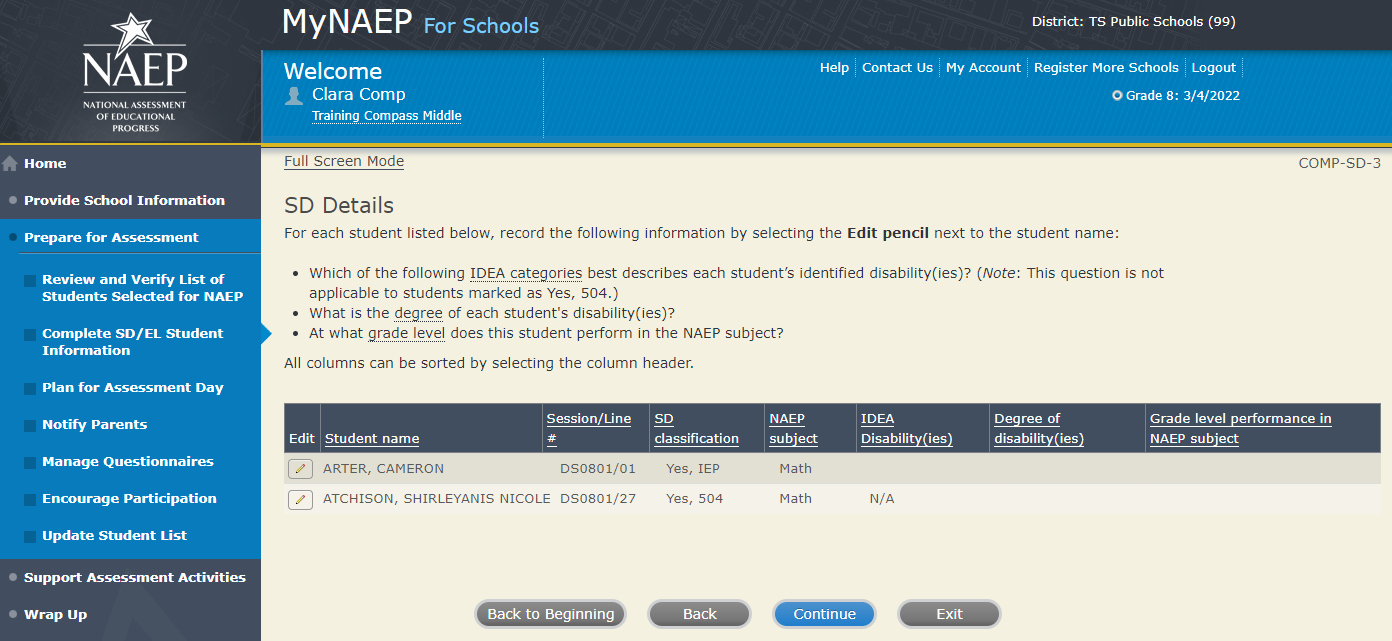Open Plan for Assessment Day

[x=133, y=388]
